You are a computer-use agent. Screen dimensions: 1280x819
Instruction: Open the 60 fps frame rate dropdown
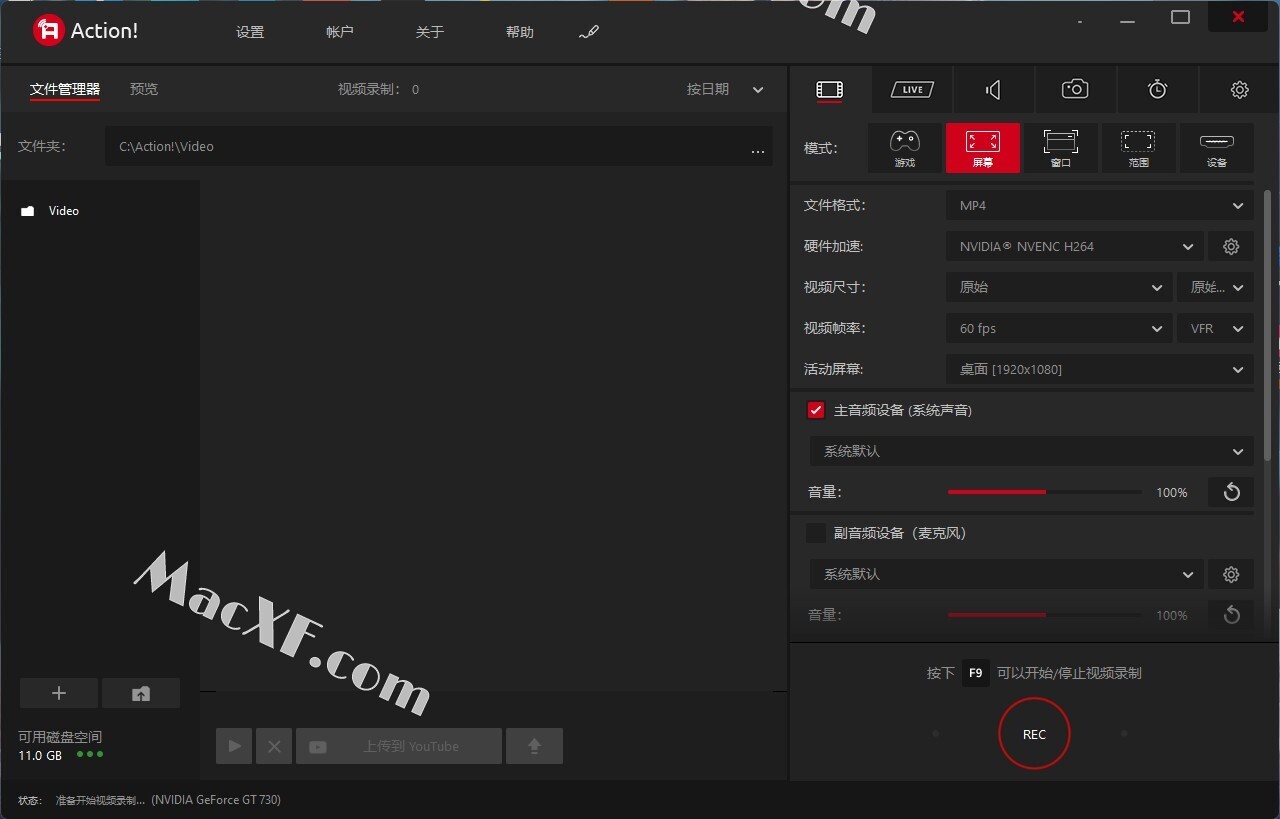(1059, 328)
